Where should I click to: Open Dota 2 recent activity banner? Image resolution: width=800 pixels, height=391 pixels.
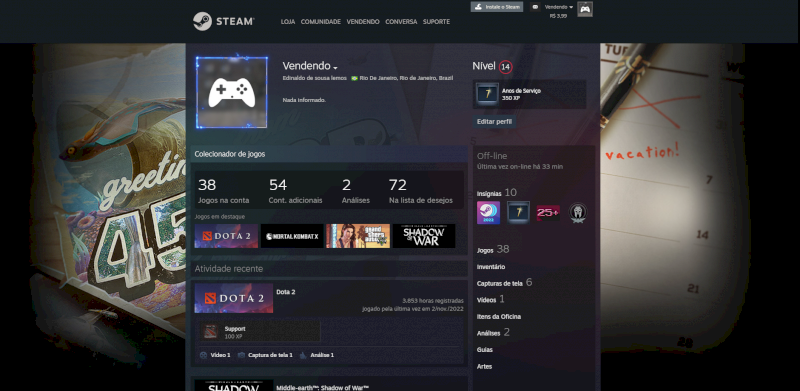point(234,298)
